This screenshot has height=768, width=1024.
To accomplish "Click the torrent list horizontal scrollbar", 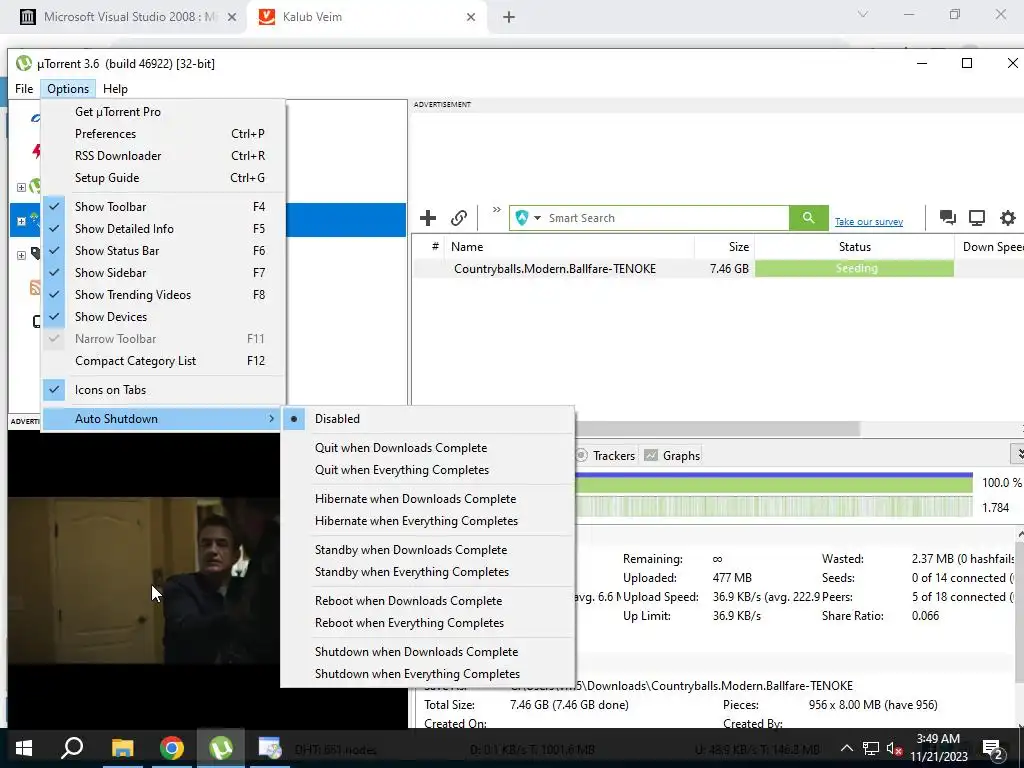I will (717, 429).
